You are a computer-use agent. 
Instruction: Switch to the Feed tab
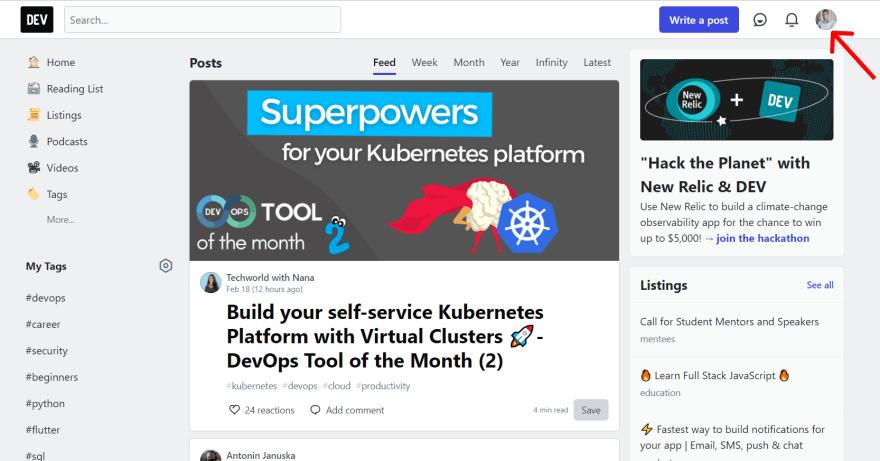(x=384, y=62)
